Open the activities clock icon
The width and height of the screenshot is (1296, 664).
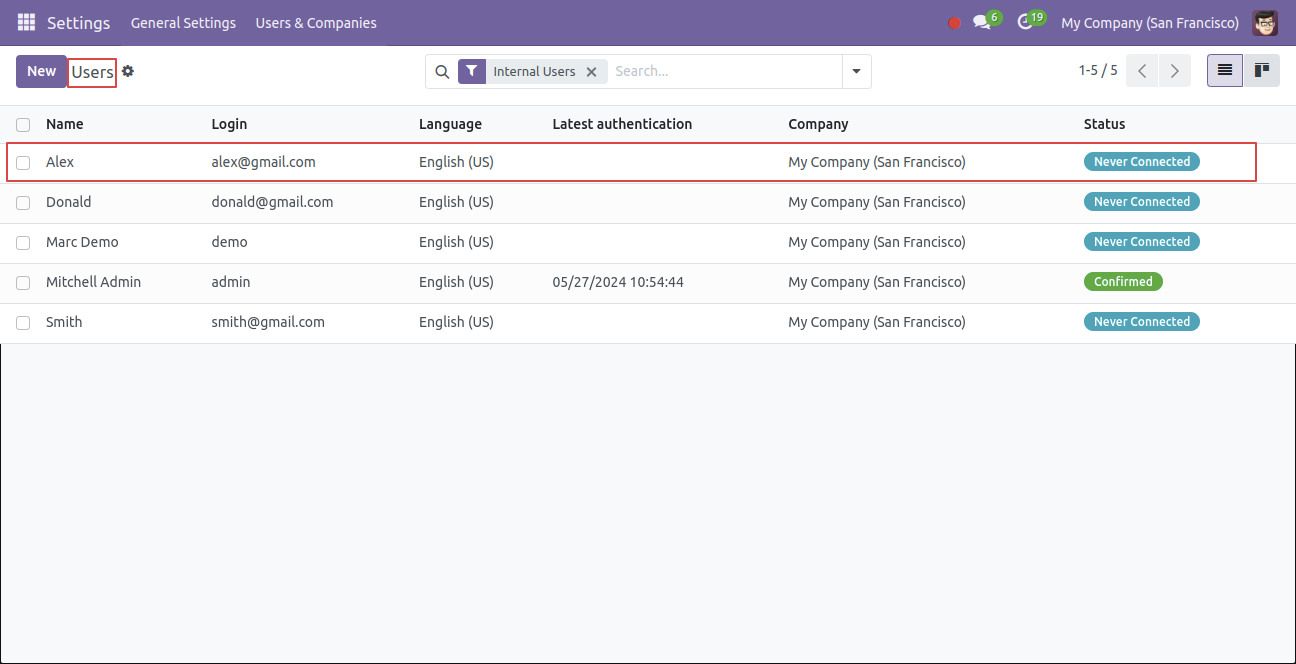point(1024,22)
